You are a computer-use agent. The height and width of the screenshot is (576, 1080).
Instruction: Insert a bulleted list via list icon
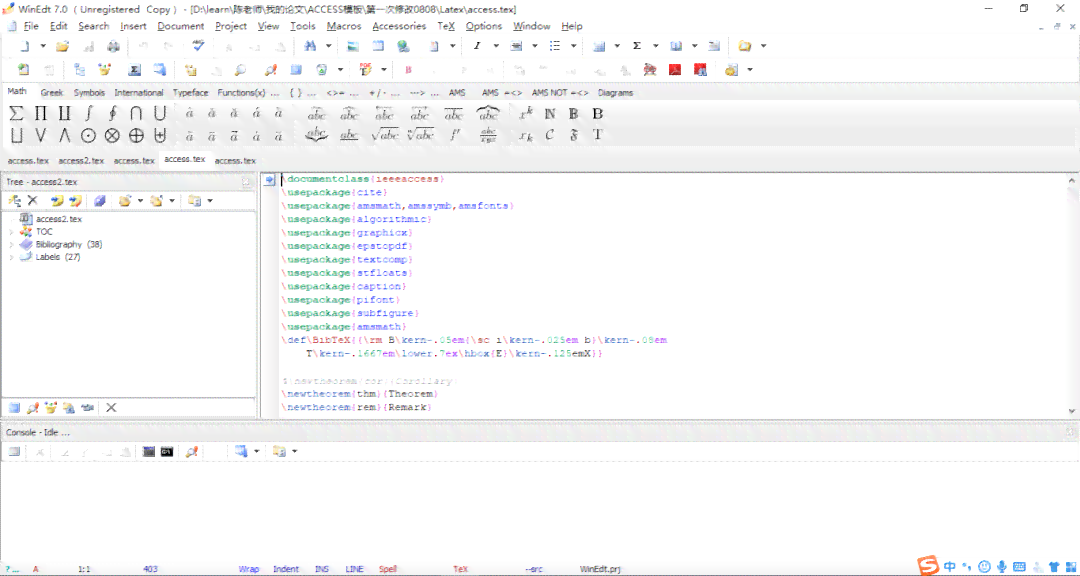[554, 46]
